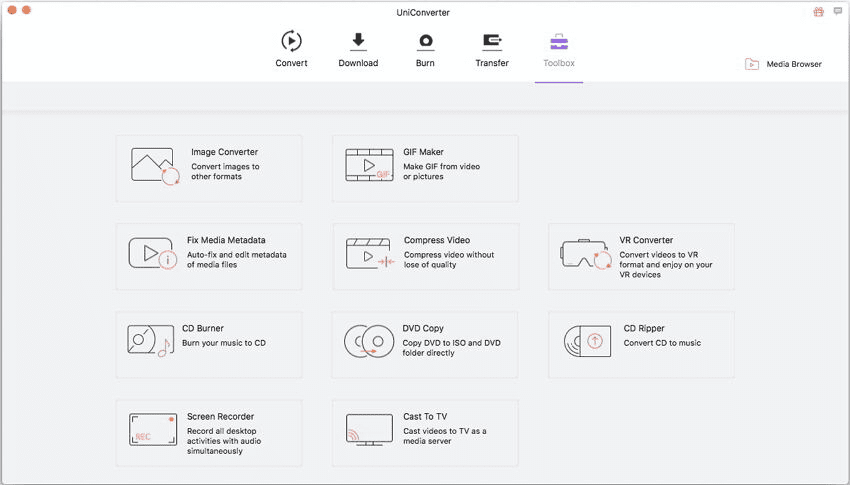
Task: Open the DVD Copy discs icon
Action: 369,341
